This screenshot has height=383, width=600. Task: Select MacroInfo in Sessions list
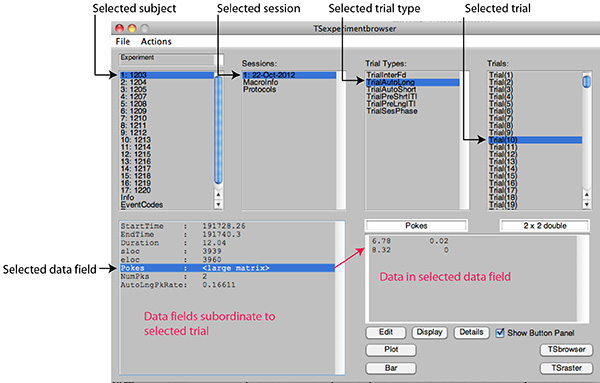[289, 82]
